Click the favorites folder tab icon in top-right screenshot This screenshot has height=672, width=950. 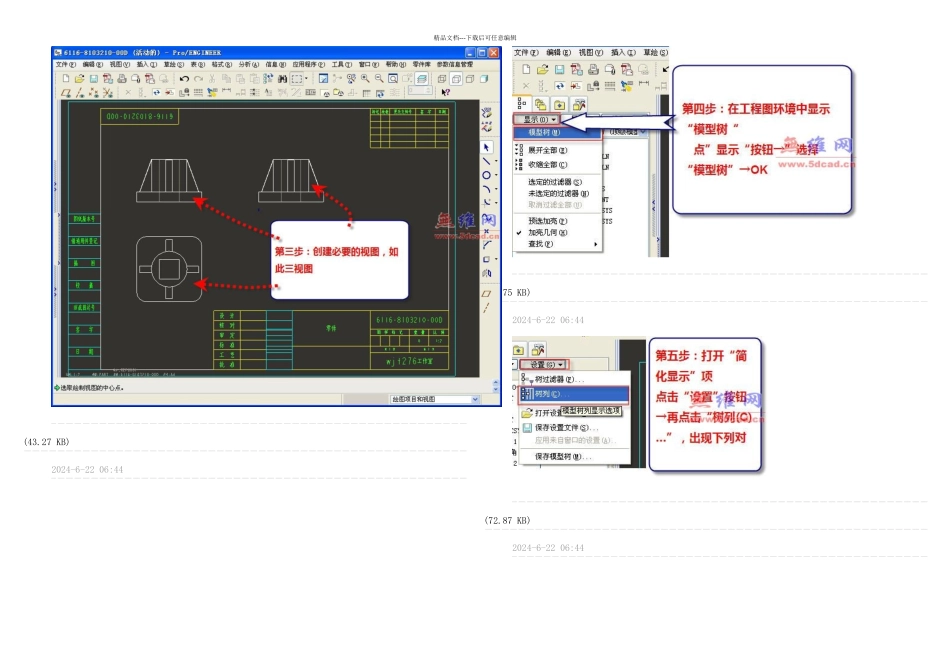[560, 104]
